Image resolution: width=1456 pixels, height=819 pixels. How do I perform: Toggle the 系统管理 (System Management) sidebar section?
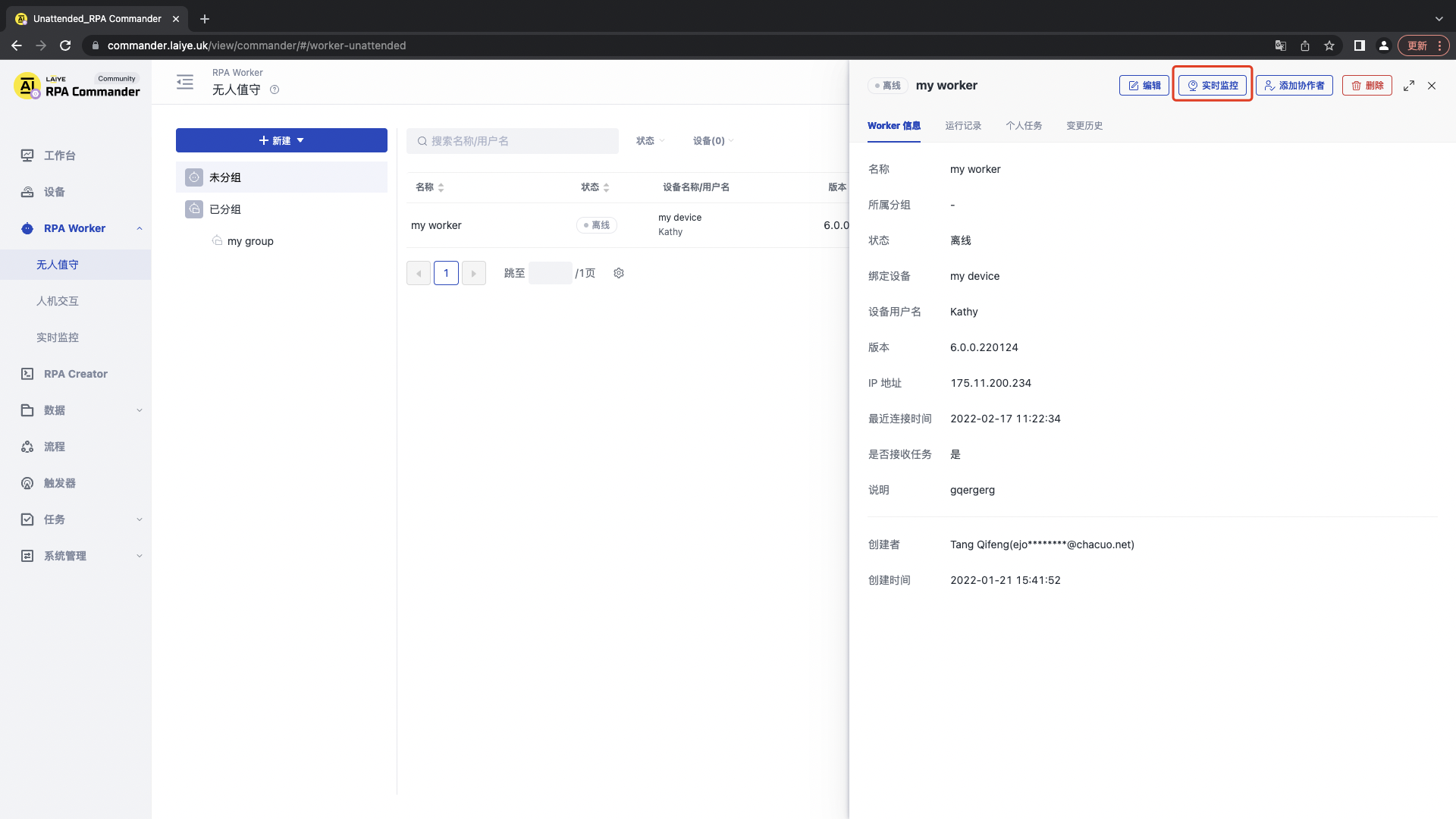pos(79,556)
